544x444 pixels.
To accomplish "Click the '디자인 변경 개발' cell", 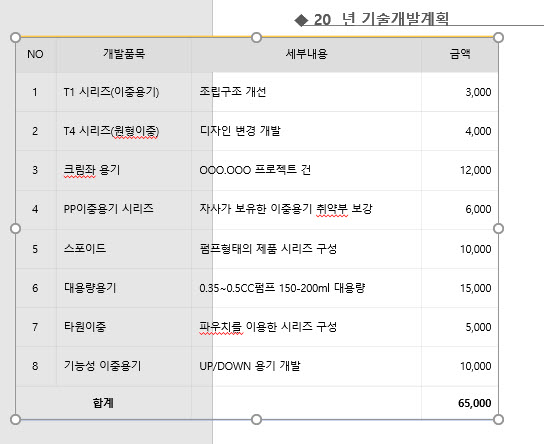I will pyautogui.click(x=306, y=131).
